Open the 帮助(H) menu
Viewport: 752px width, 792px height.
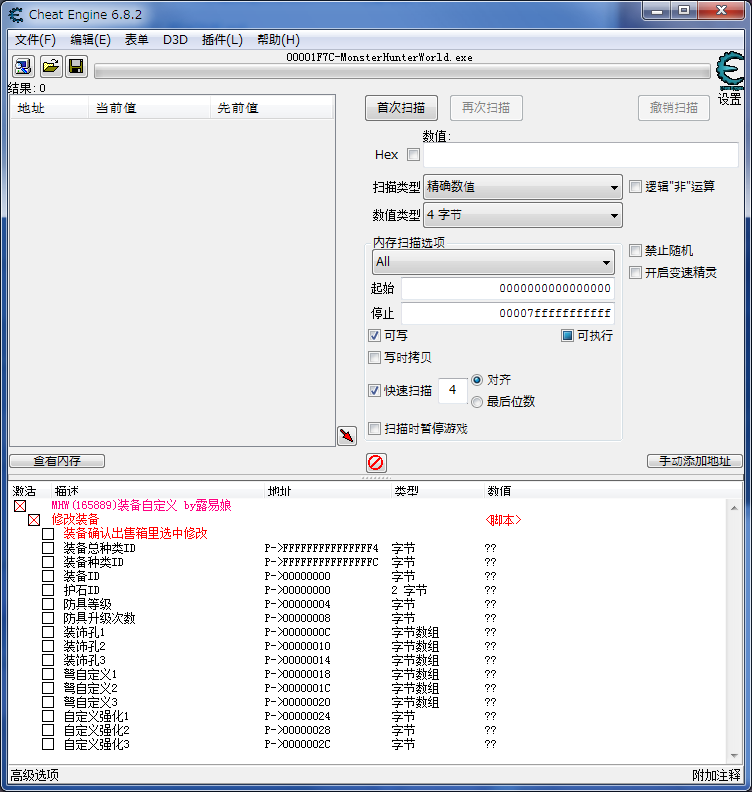[278, 40]
